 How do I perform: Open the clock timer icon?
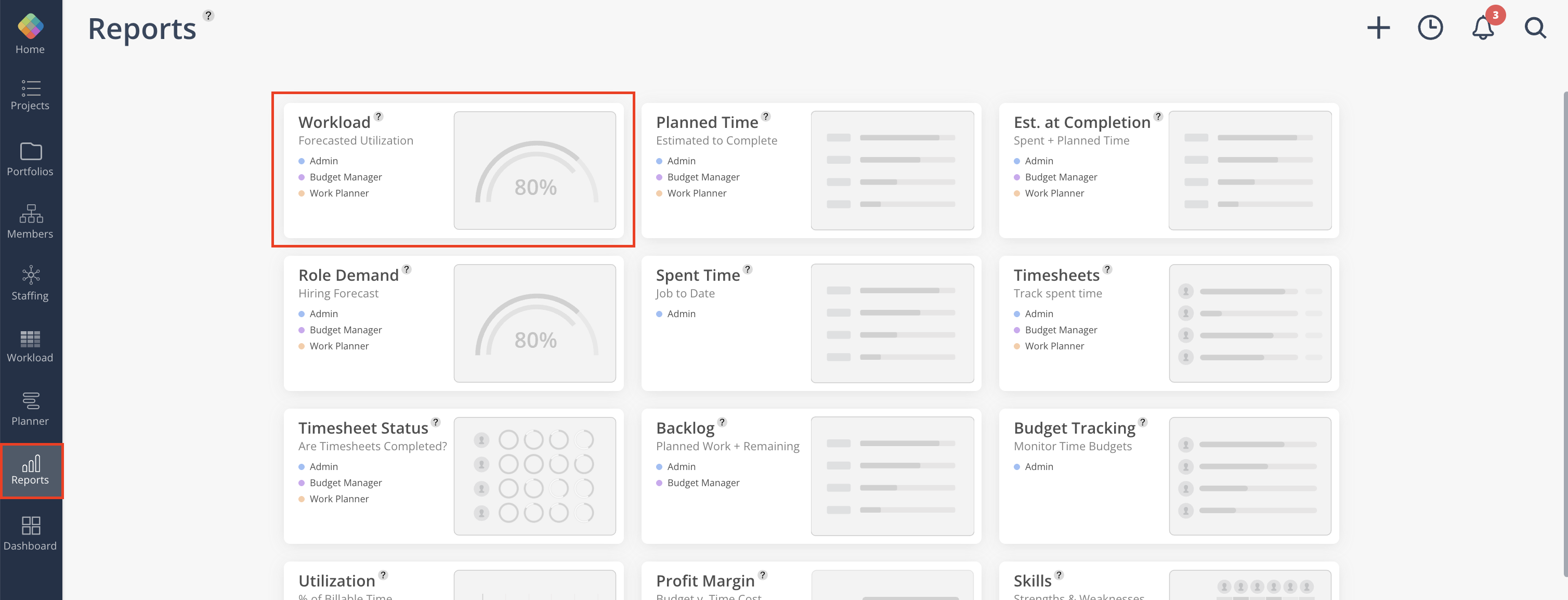tap(1430, 28)
